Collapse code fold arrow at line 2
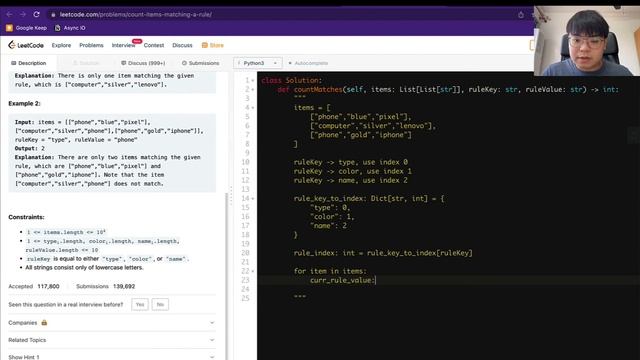The width and height of the screenshot is (640, 360). coord(253,90)
